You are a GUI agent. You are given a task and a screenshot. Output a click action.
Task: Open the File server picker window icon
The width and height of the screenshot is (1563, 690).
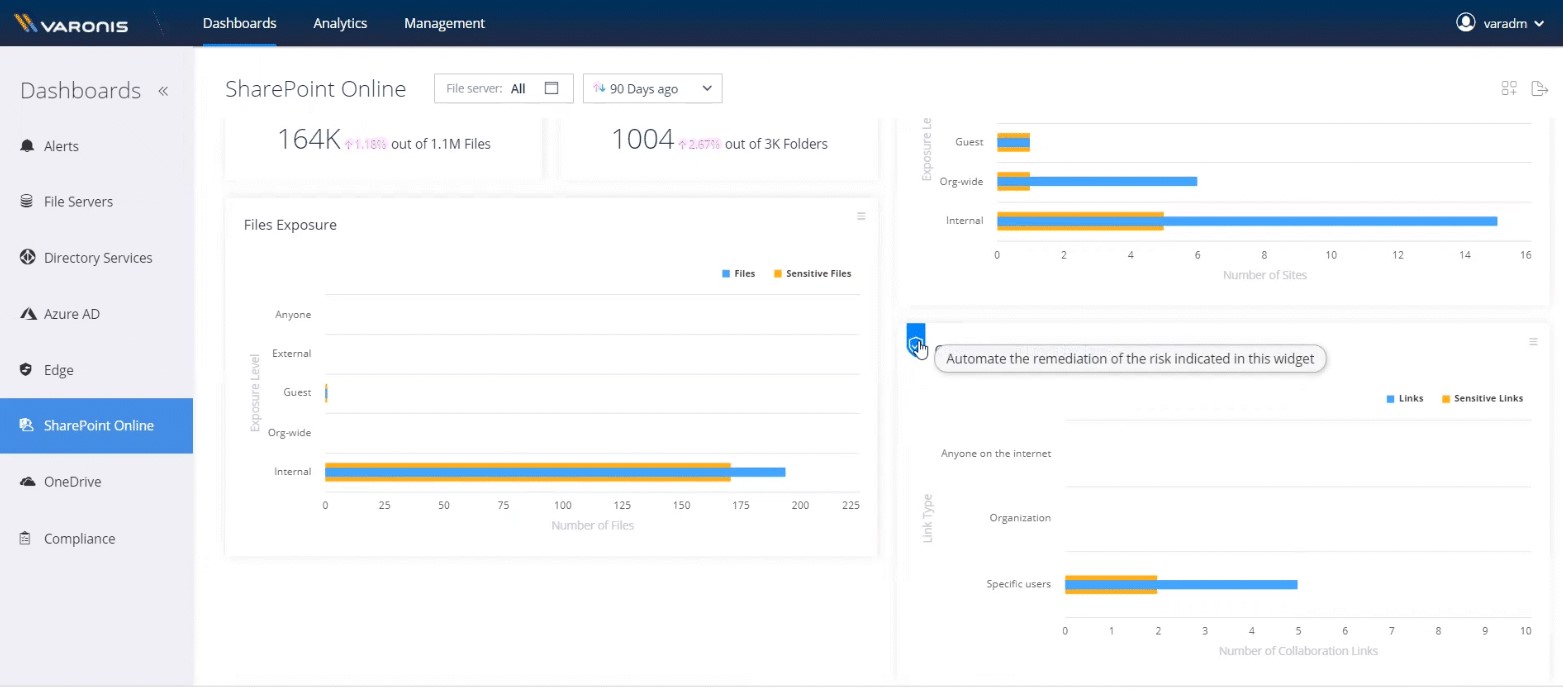pos(551,88)
